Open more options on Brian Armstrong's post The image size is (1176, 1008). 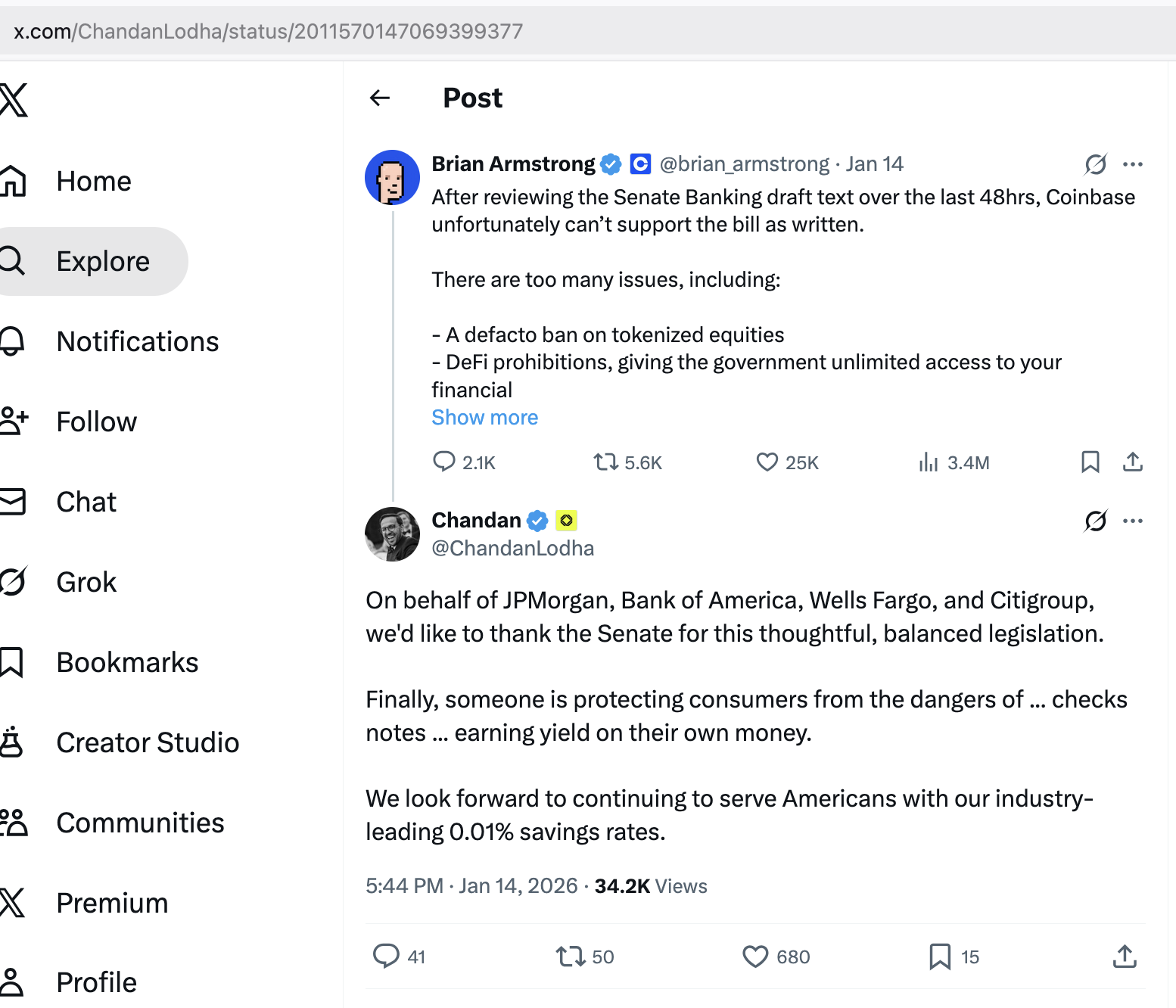tap(1133, 164)
